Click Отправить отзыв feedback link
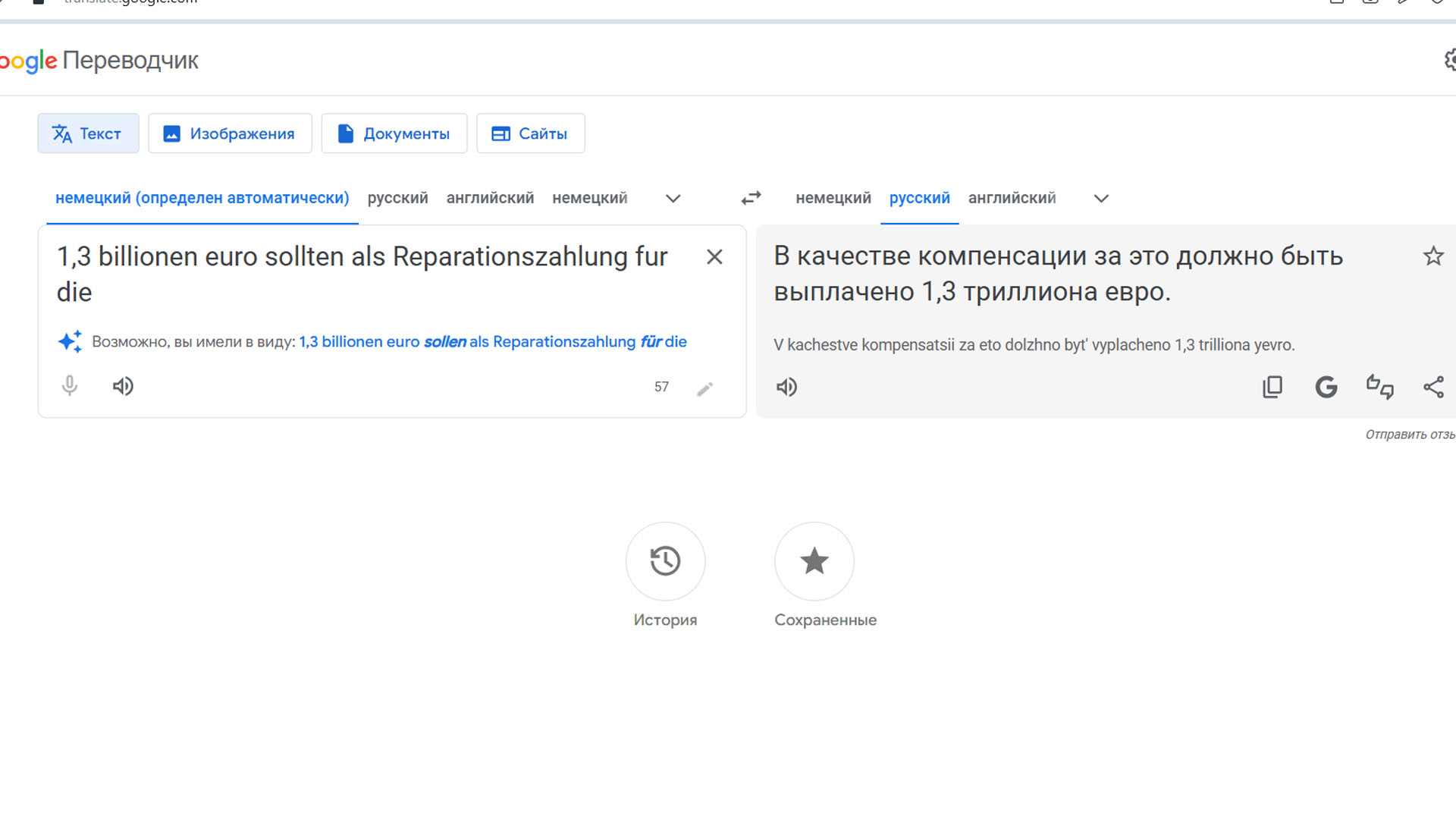 click(1410, 435)
